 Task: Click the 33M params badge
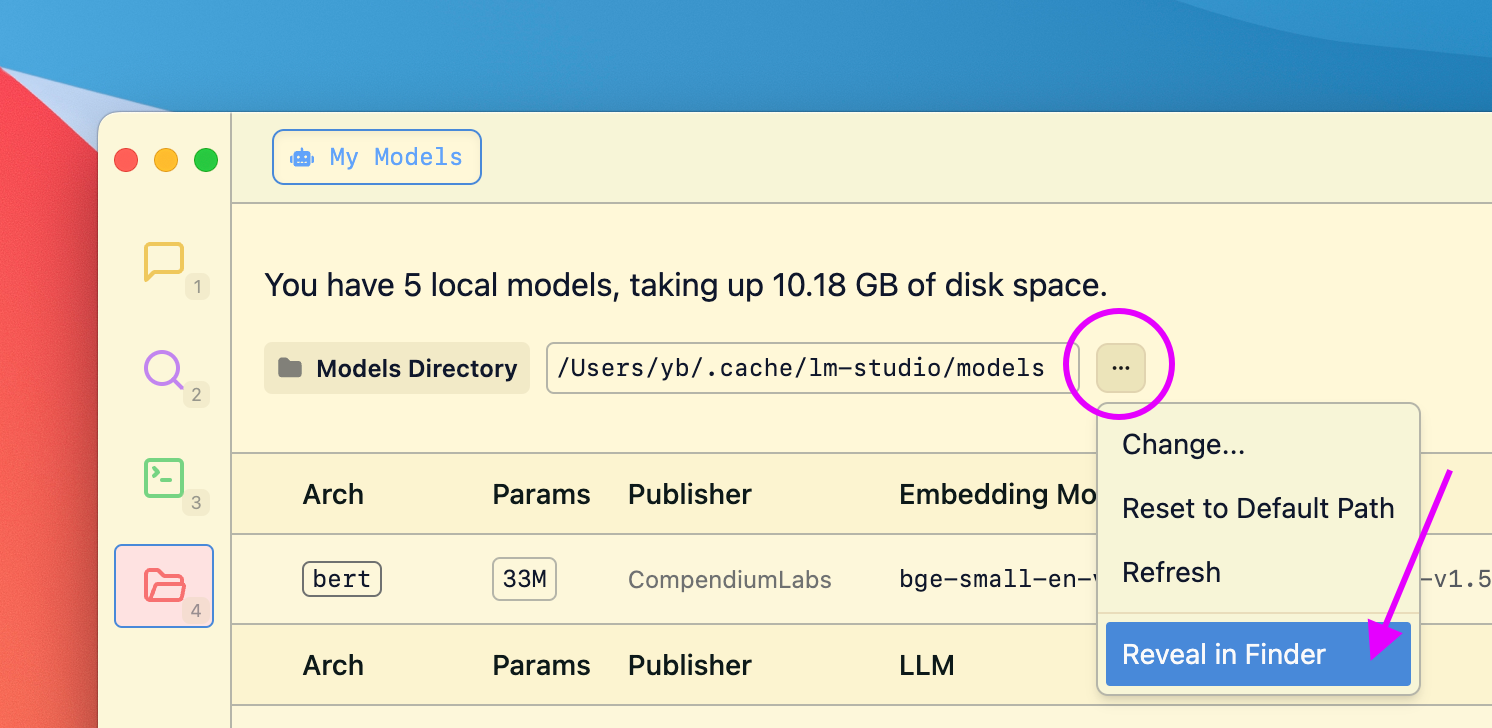click(524, 579)
